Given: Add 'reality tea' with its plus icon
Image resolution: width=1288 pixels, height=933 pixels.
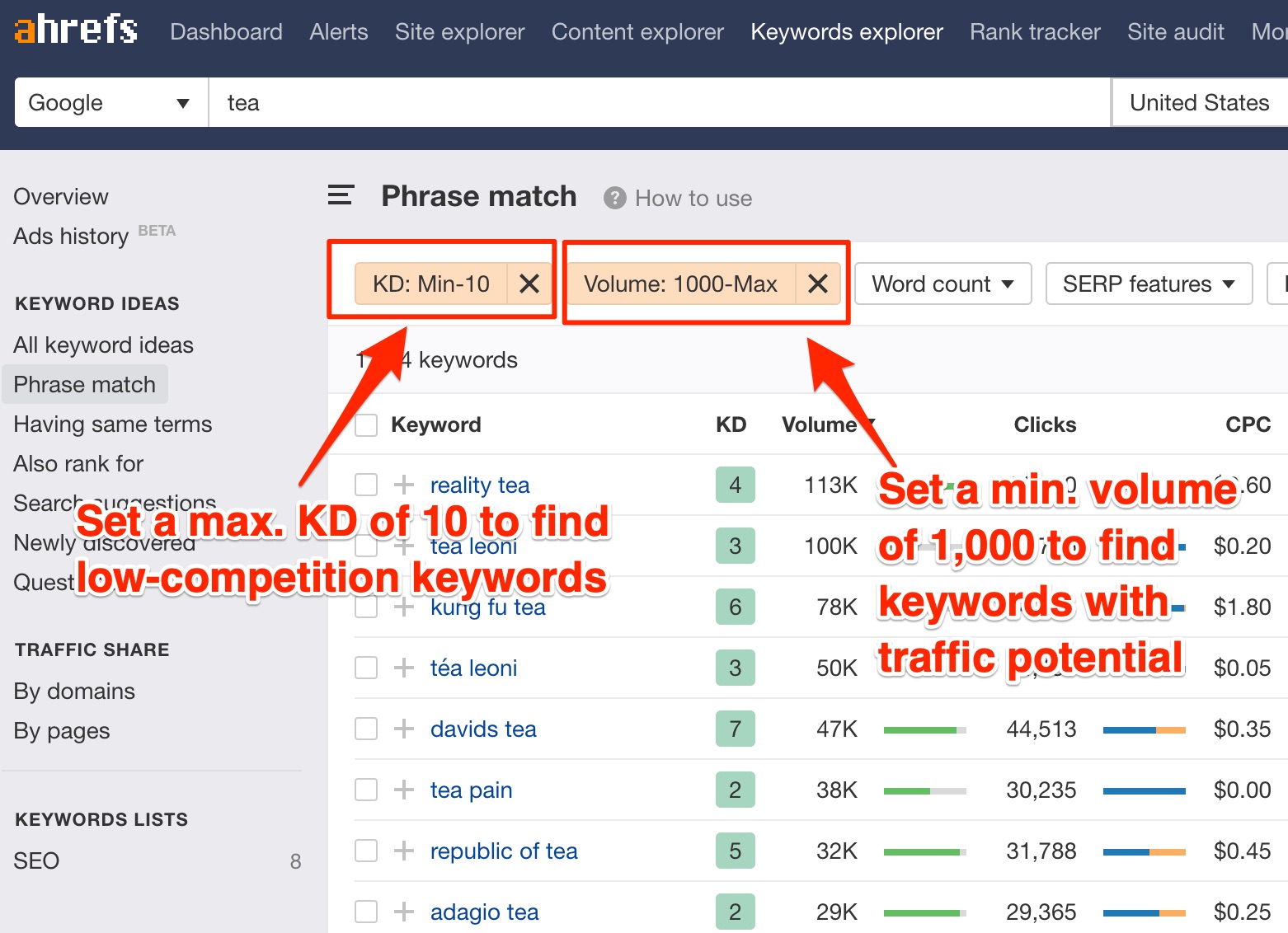Looking at the screenshot, I should coord(403,485).
